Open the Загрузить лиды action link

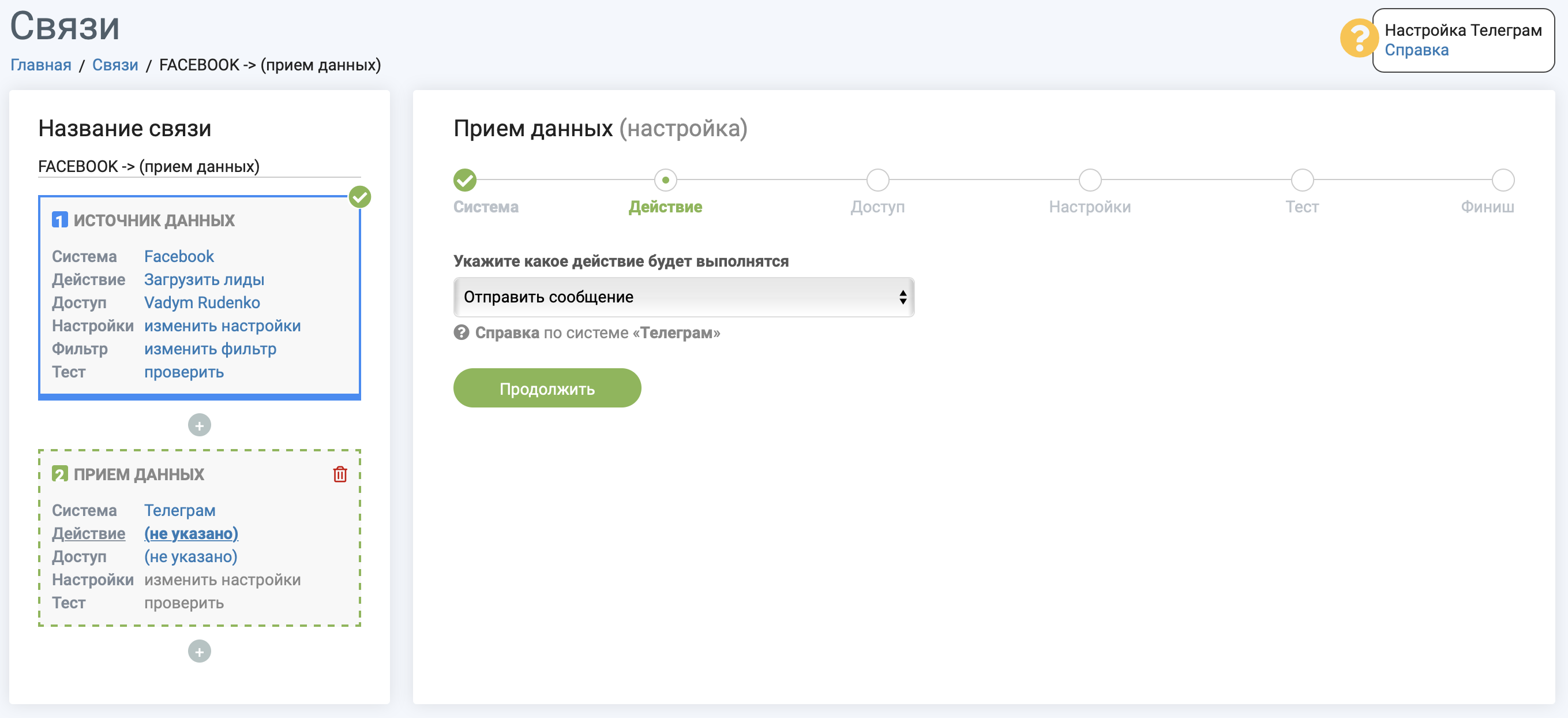[x=204, y=279]
